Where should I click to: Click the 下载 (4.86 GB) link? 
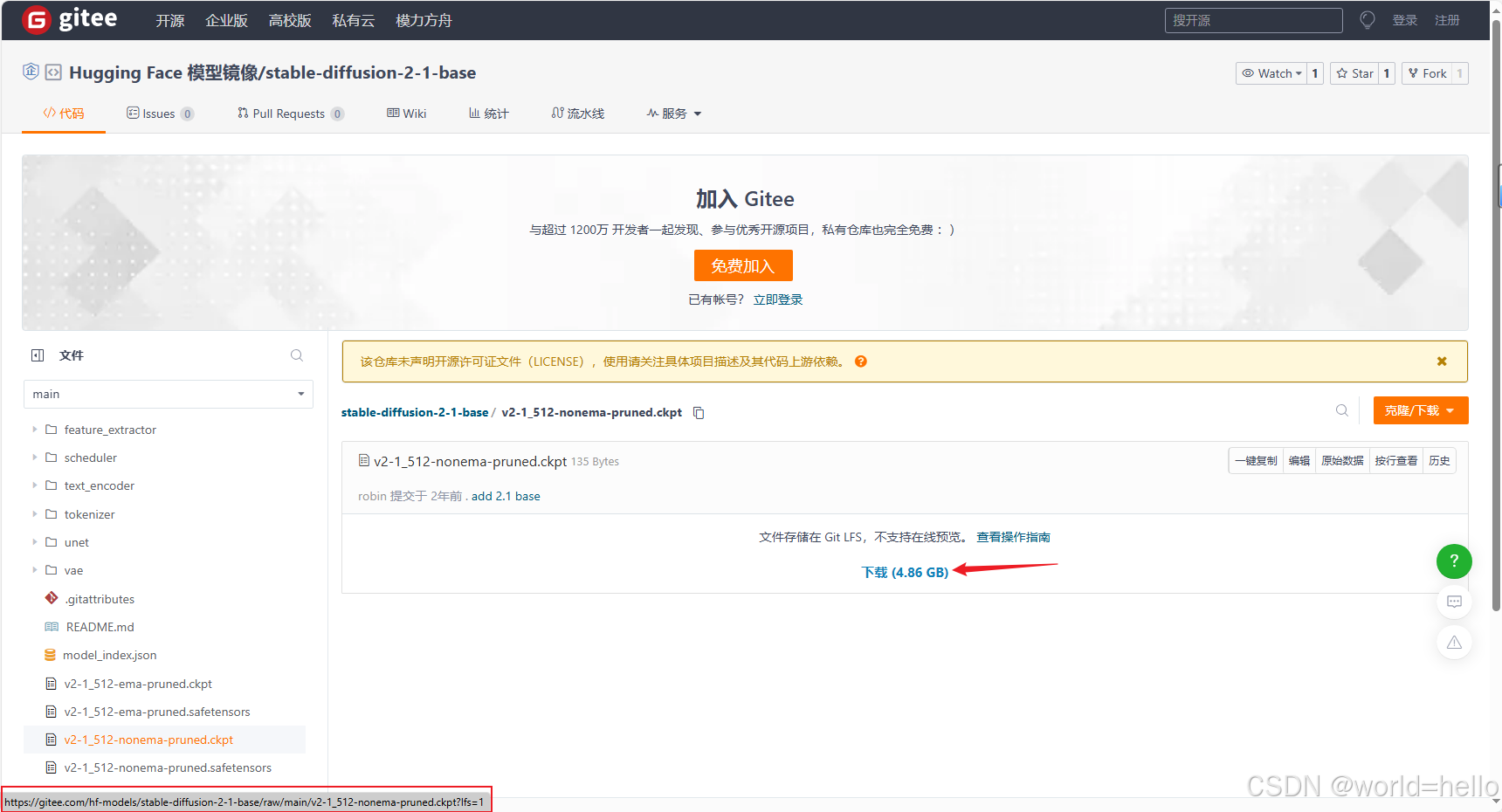click(905, 572)
